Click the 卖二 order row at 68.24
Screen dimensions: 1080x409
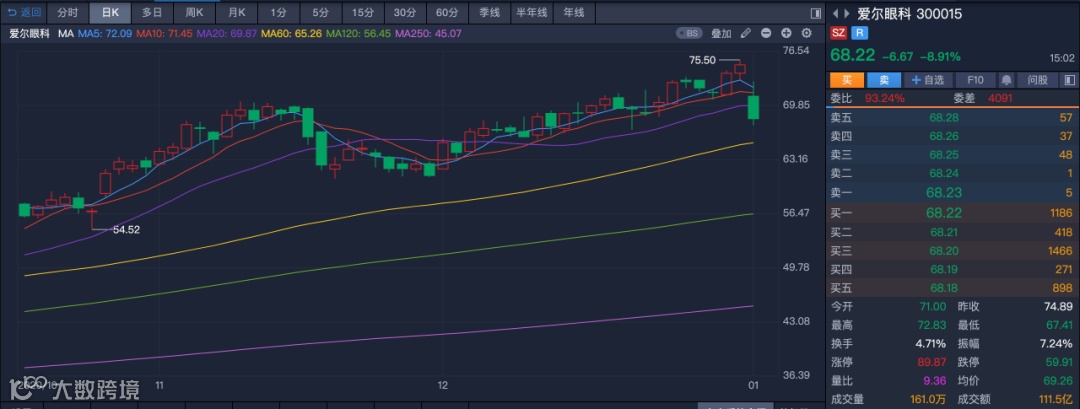click(952, 174)
